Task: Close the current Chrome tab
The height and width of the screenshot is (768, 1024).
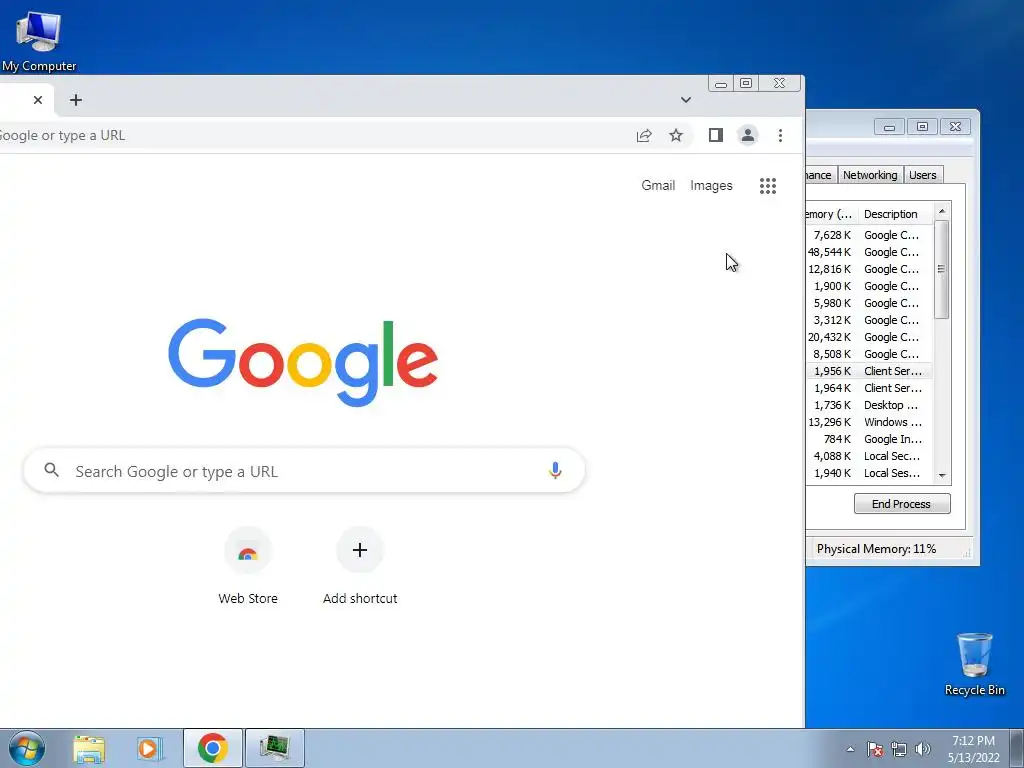Action: point(38,100)
